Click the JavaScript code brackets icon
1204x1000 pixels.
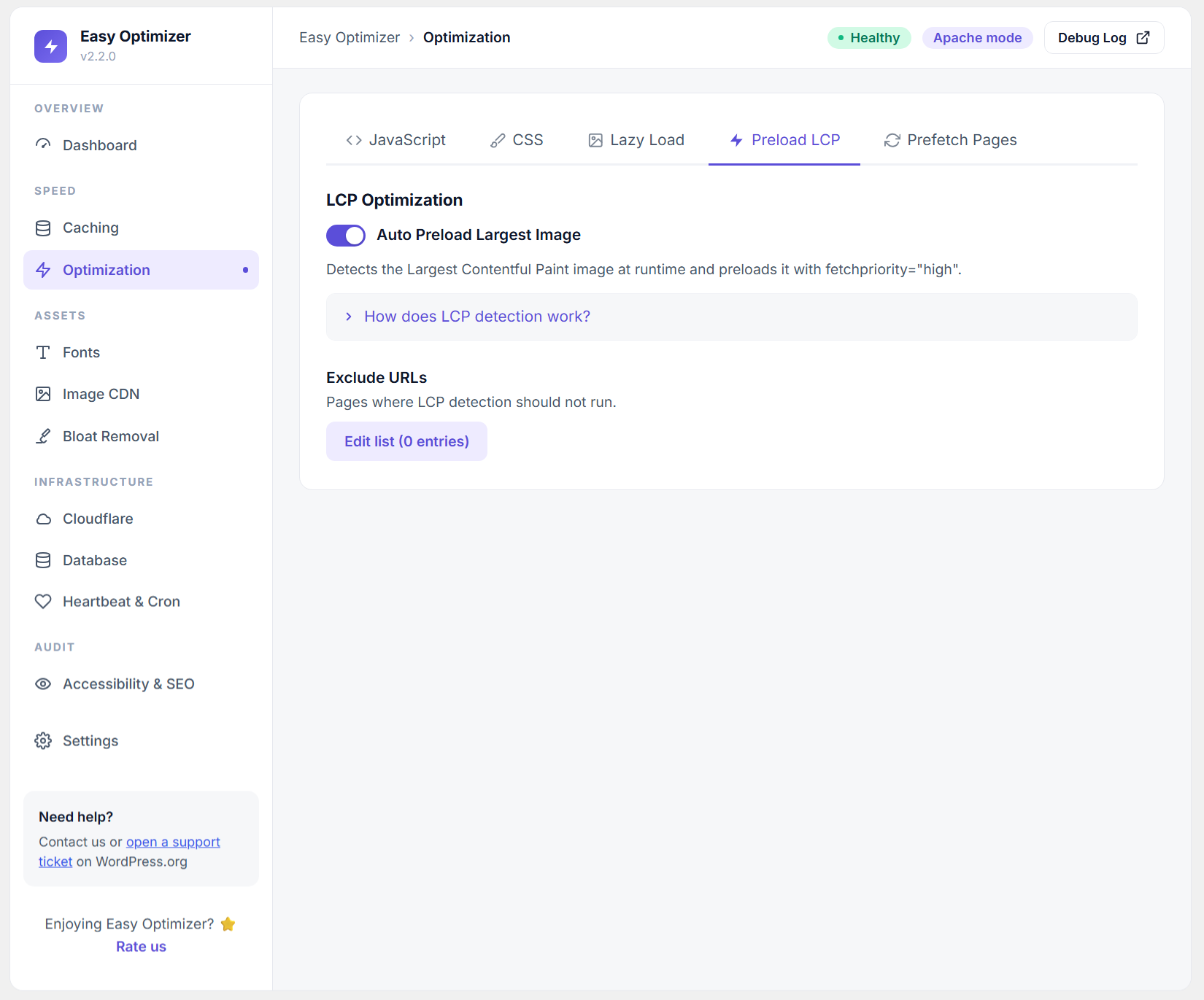coord(354,140)
